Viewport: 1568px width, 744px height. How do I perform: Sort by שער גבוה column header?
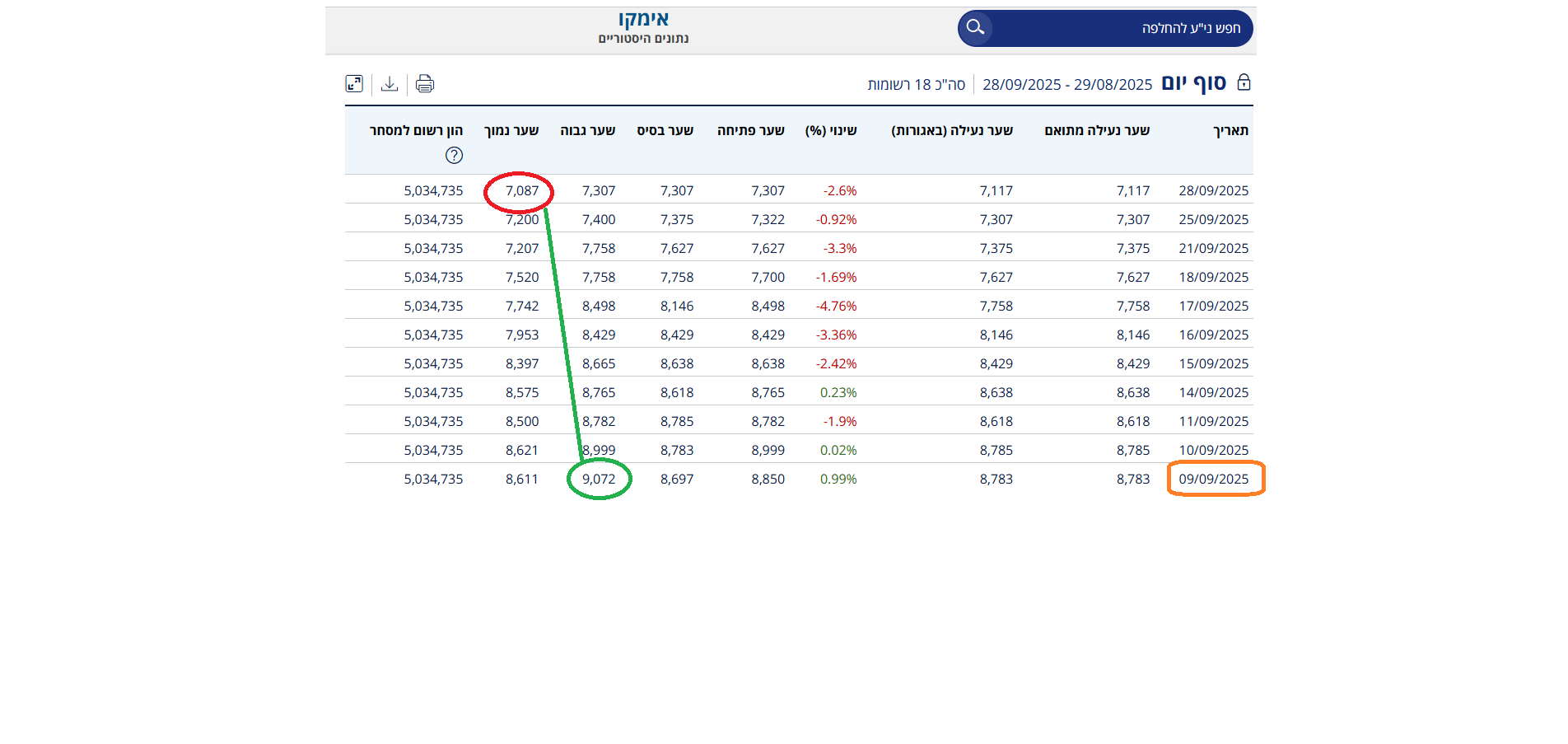[587, 130]
